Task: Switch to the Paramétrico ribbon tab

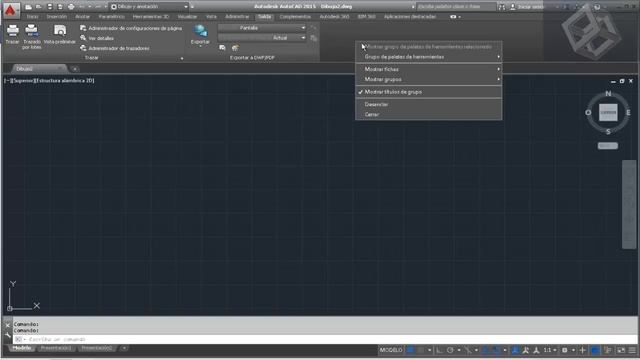Action: click(111, 17)
